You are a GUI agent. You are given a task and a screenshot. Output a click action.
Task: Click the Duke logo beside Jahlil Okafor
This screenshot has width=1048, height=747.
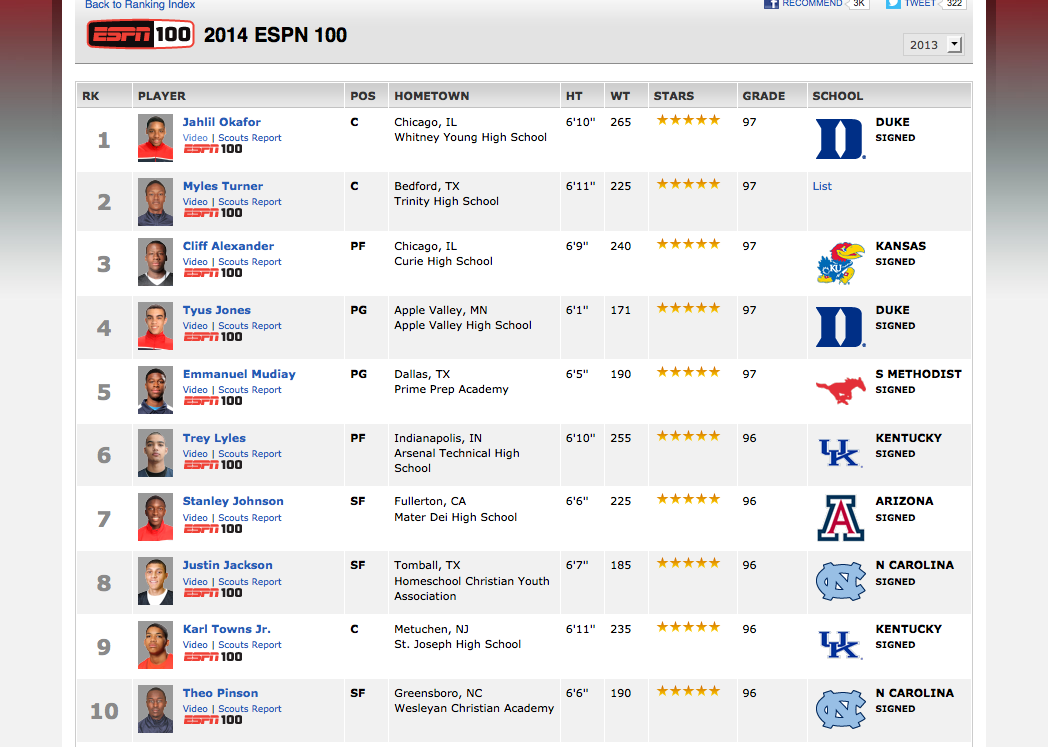click(840, 139)
